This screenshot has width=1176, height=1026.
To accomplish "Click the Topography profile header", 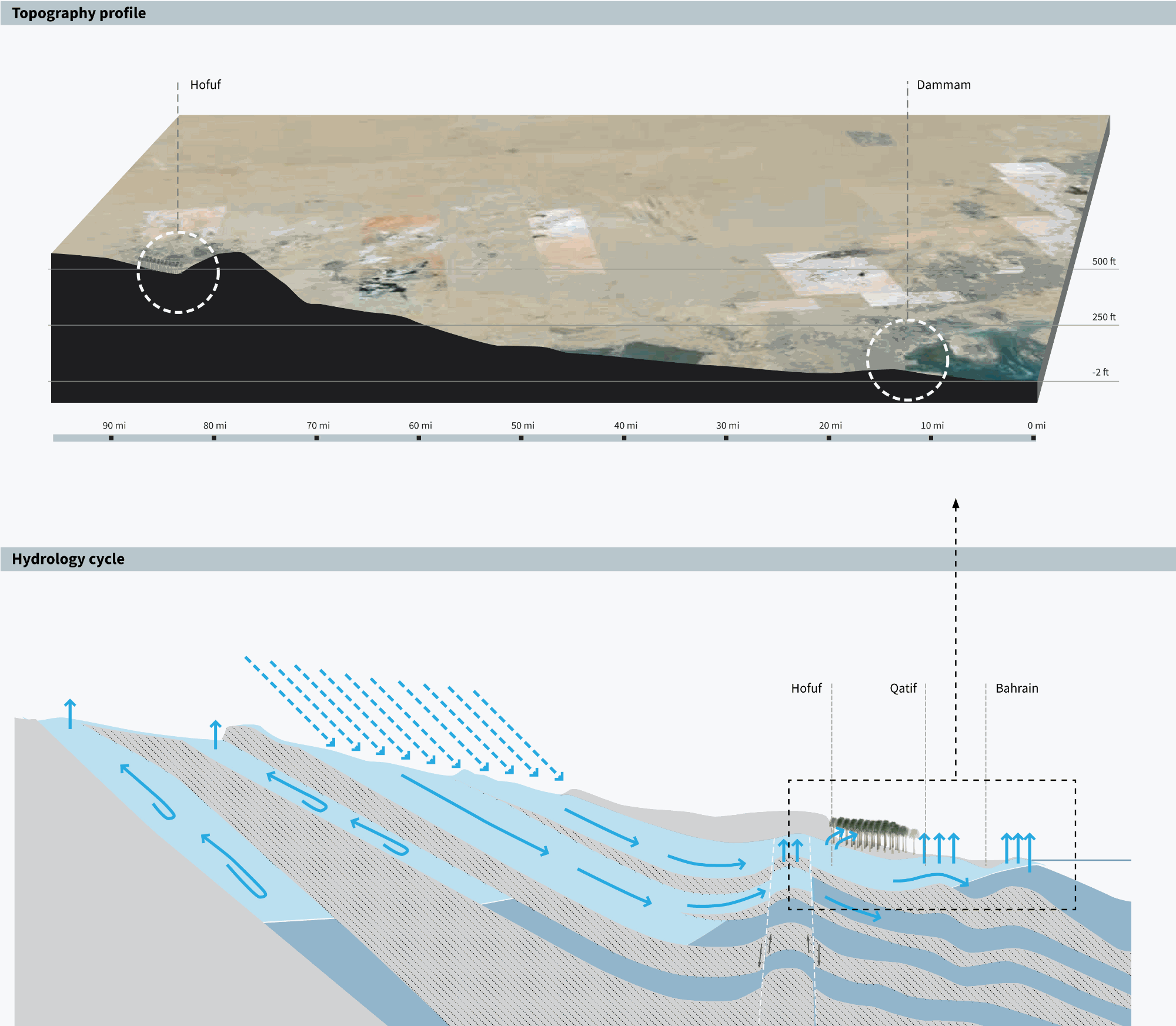I will [x=79, y=13].
